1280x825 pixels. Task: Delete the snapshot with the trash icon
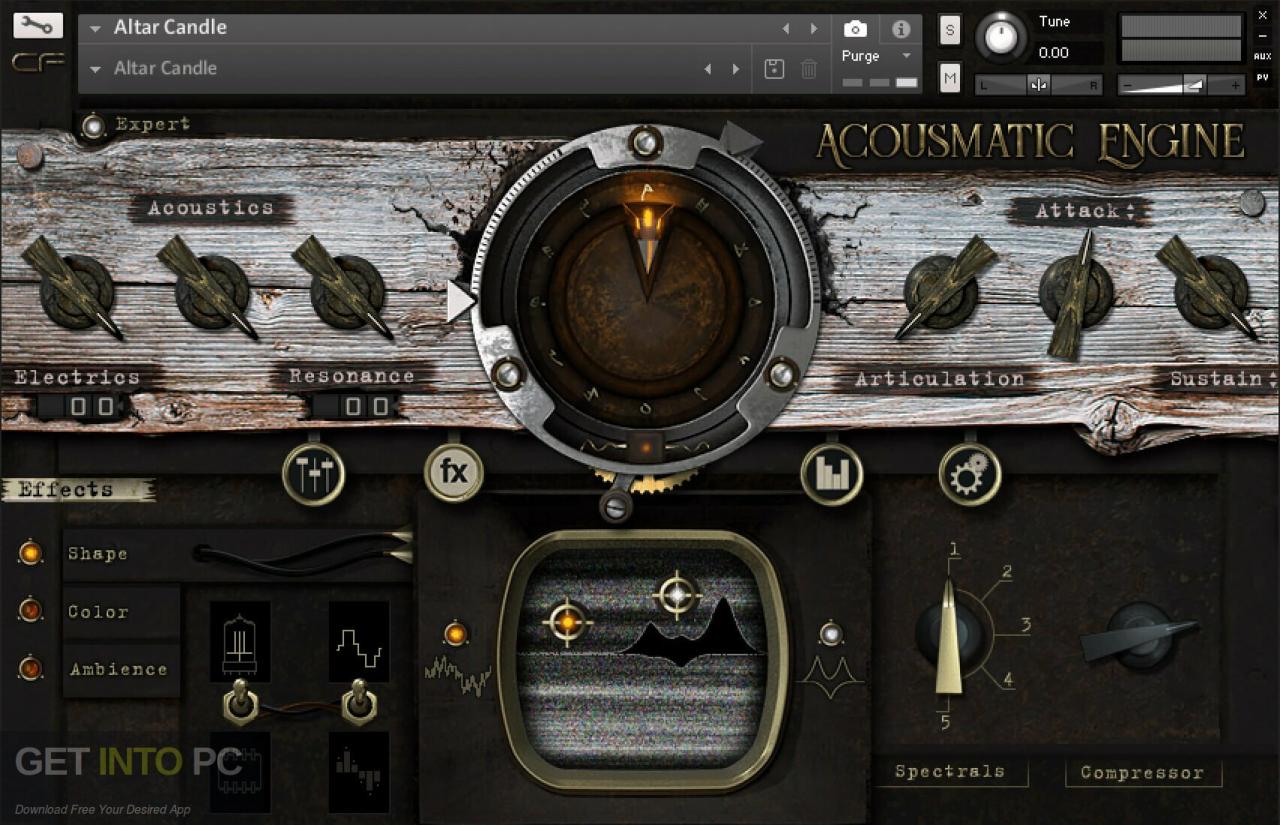[x=809, y=69]
